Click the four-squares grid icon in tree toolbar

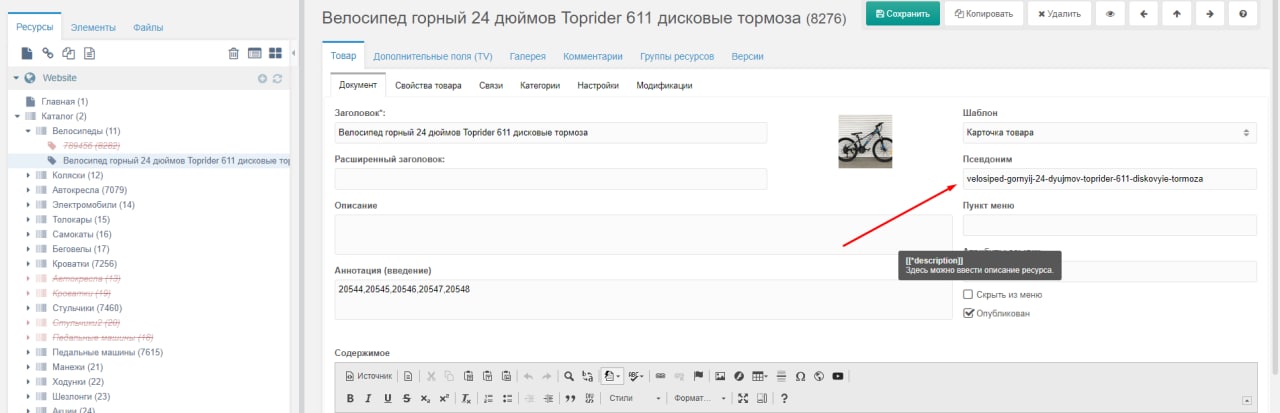click(275, 52)
